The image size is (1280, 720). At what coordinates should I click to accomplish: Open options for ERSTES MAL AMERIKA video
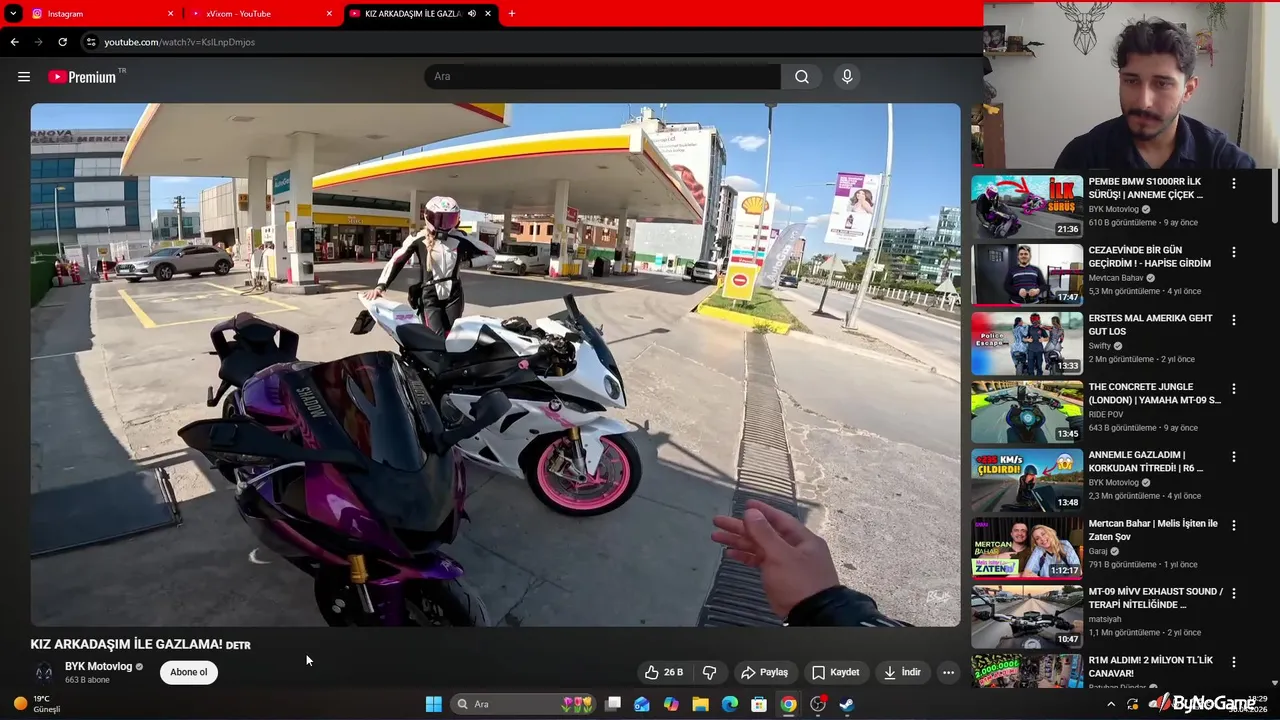click(x=1234, y=320)
